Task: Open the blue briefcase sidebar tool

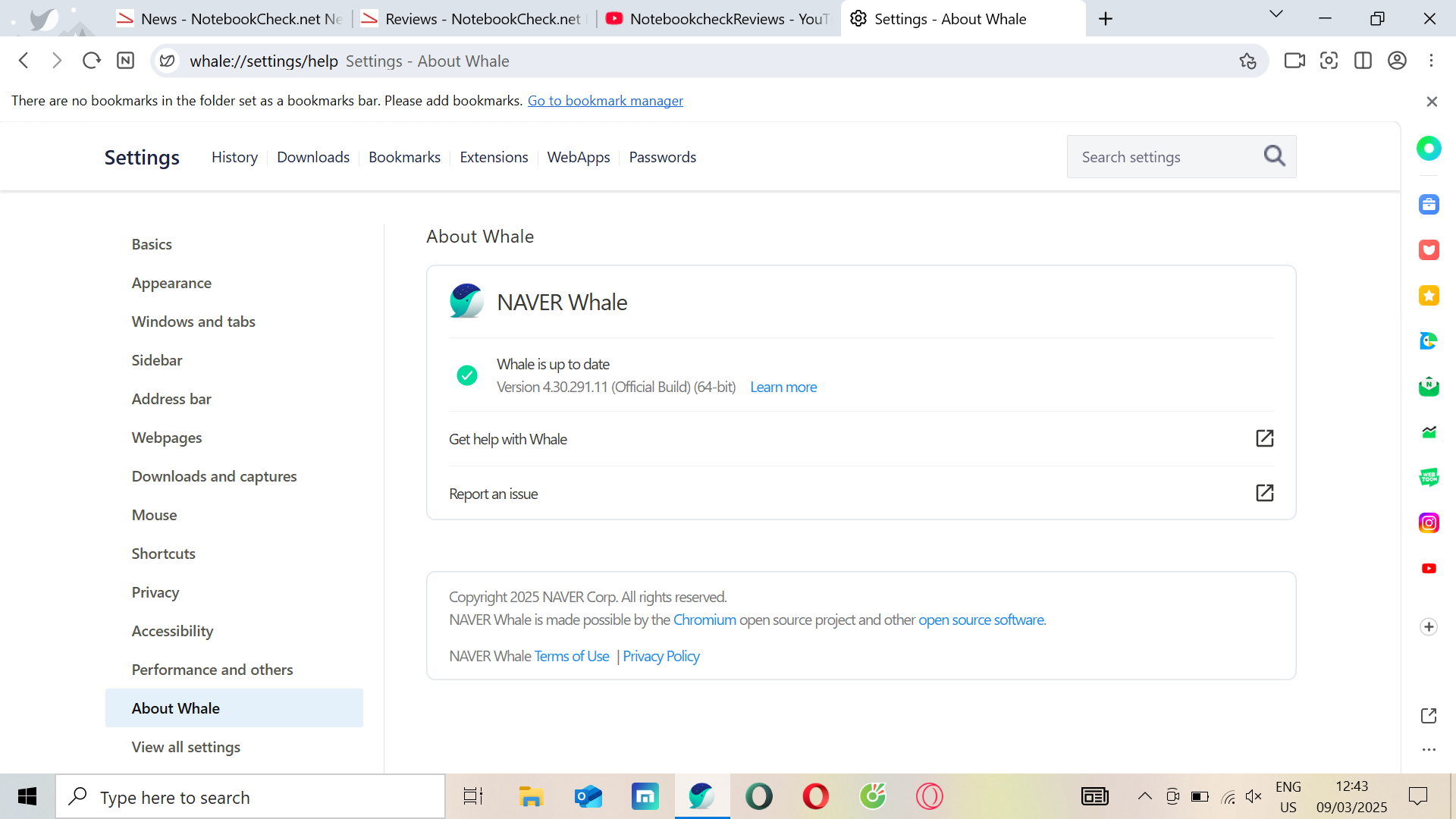Action: point(1429,204)
